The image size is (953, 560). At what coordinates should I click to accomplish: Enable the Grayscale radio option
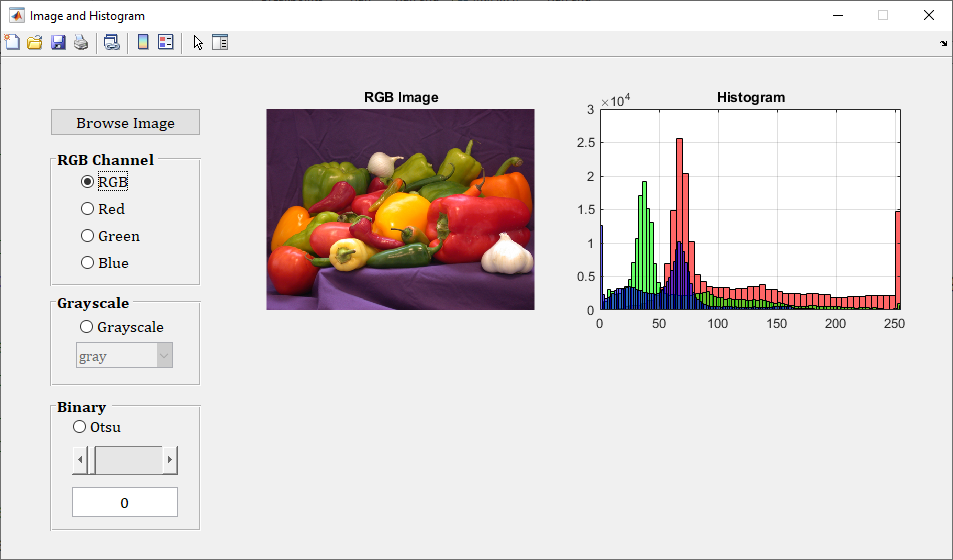coord(87,327)
